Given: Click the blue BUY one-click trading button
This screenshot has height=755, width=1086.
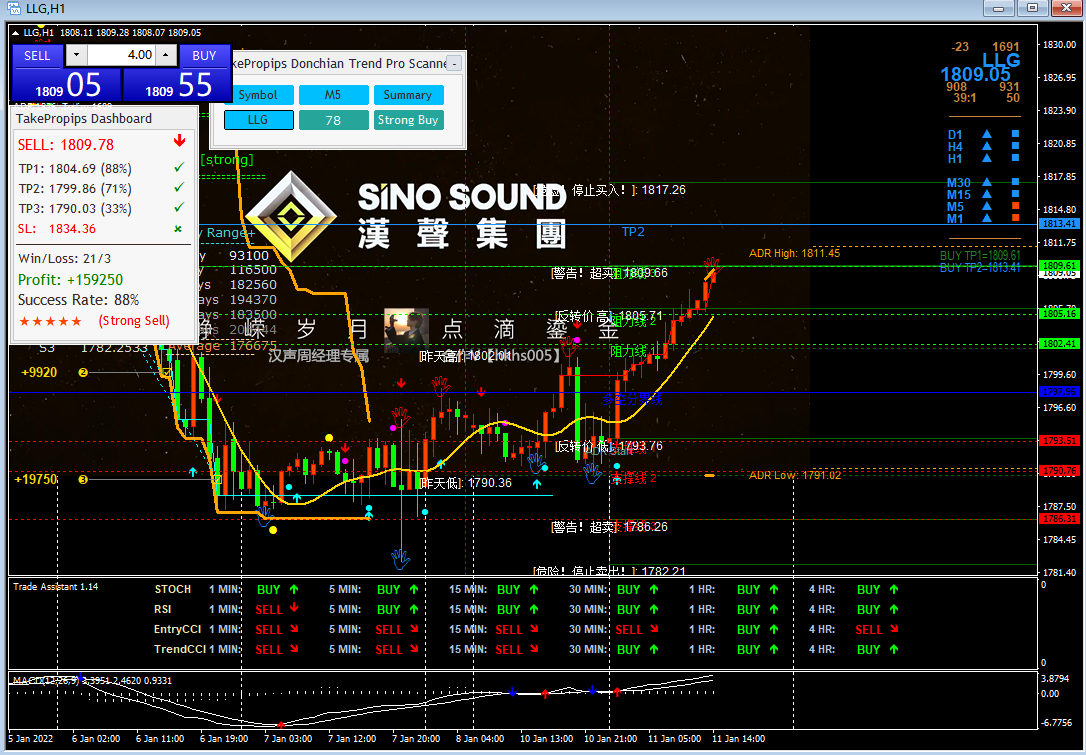Looking at the screenshot, I should pos(204,56).
